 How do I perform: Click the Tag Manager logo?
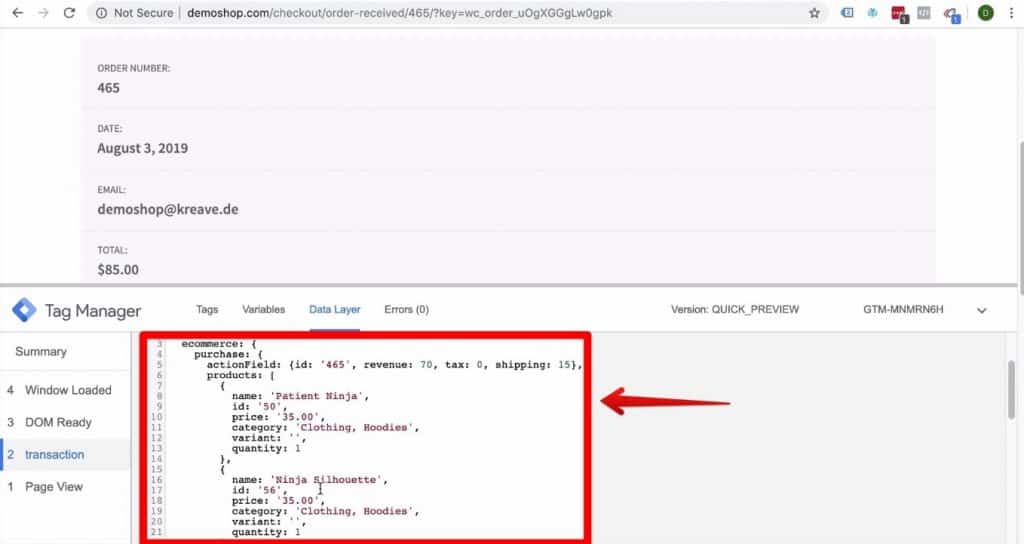pos(25,310)
